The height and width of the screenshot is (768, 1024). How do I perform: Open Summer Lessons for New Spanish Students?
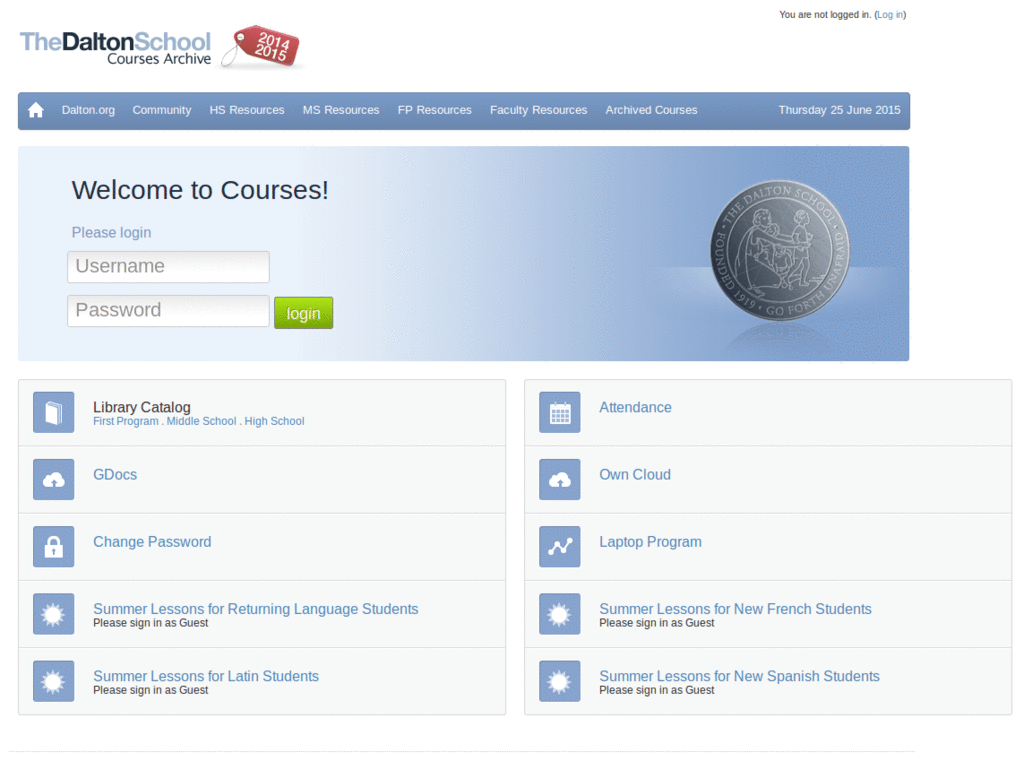click(x=739, y=677)
